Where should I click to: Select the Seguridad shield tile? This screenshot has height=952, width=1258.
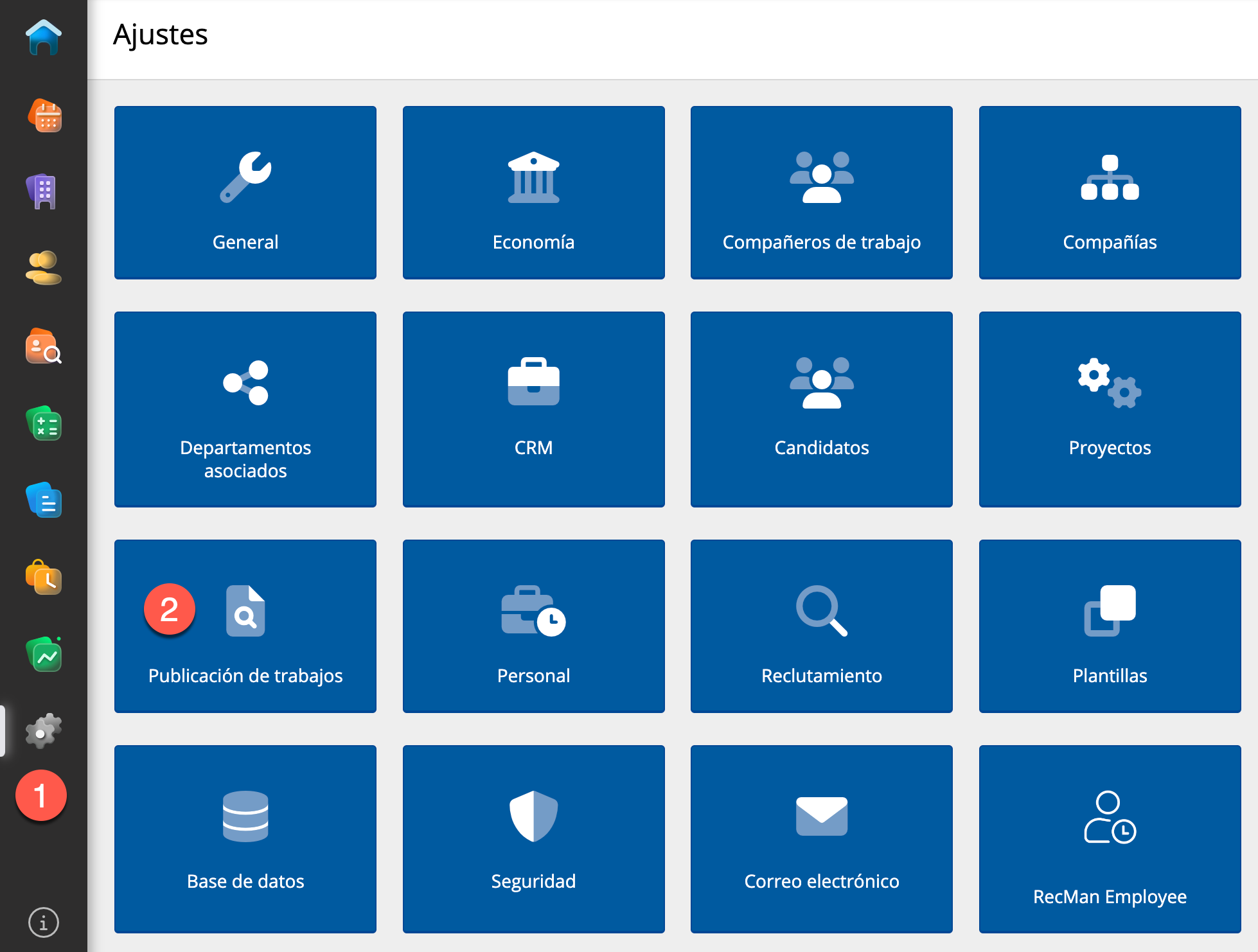click(533, 838)
